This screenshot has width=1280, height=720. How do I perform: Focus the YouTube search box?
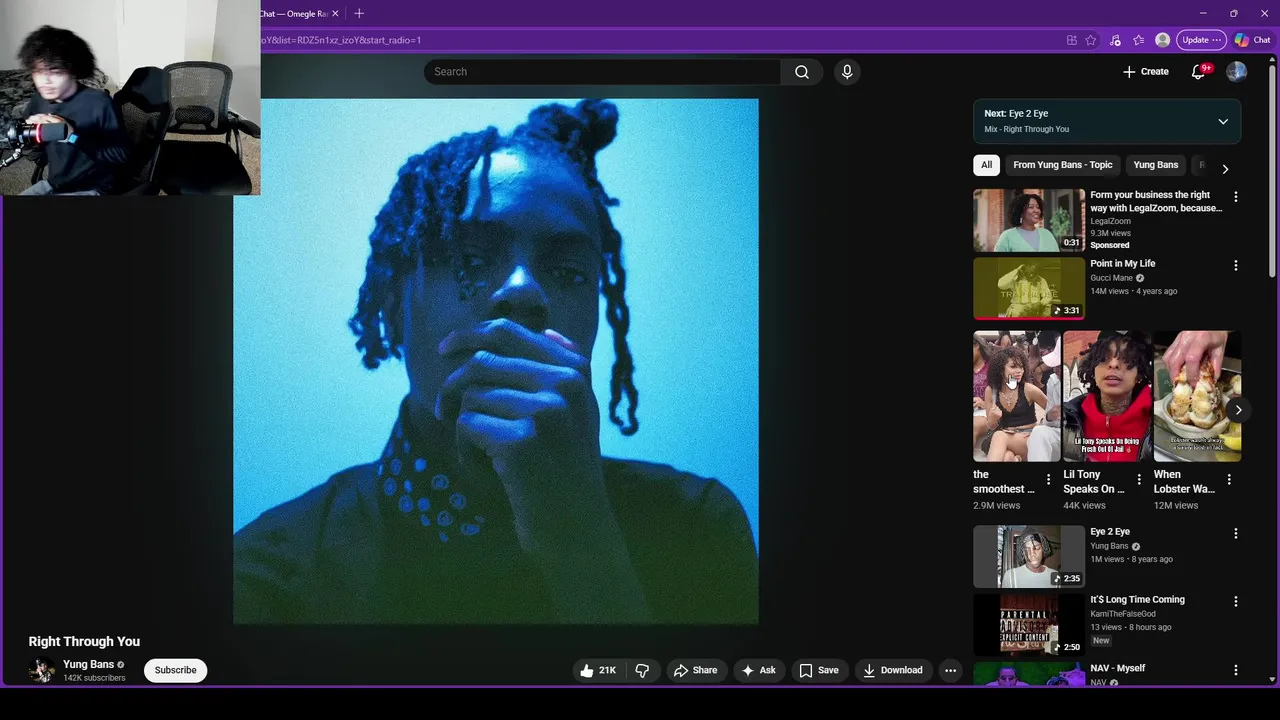(602, 72)
